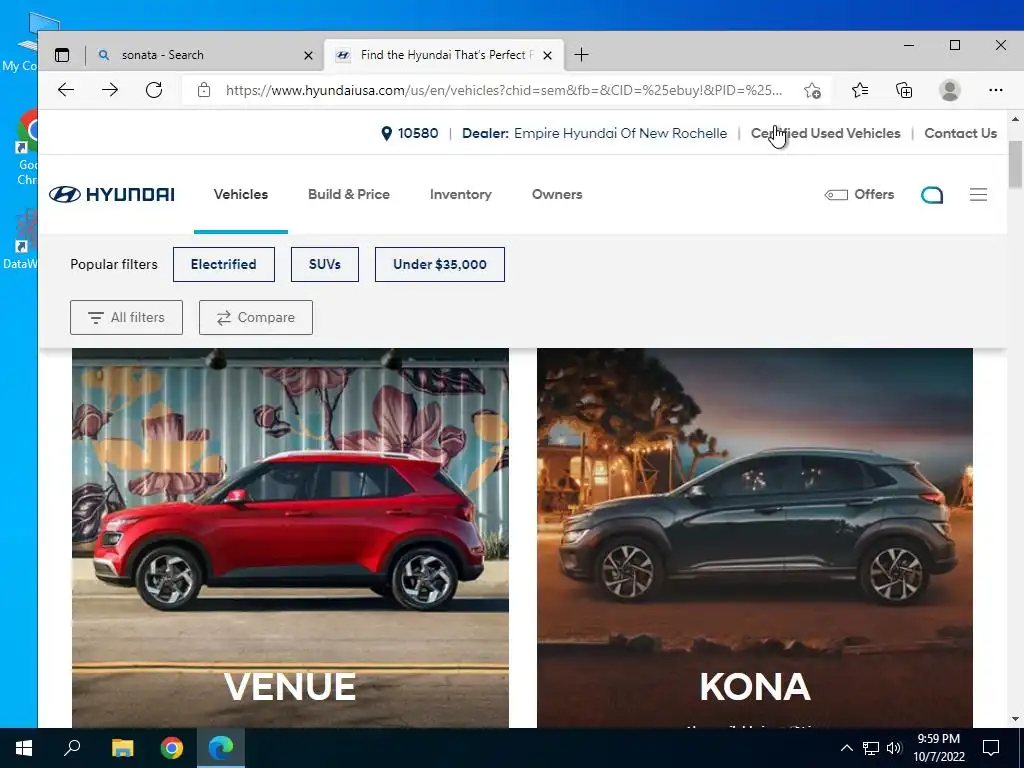Open the Vehicles navigation menu
This screenshot has height=768, width=1024.
pos(240,195)
